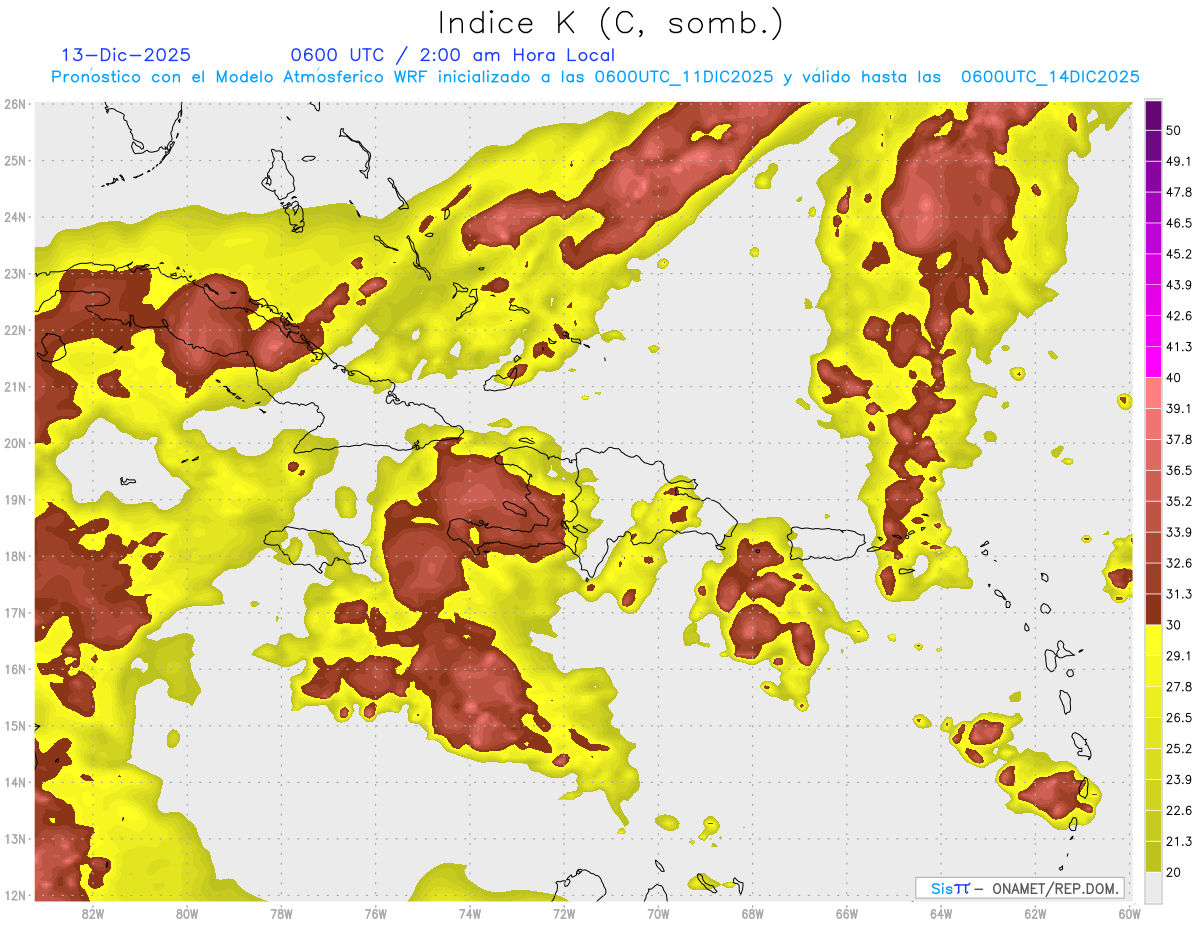Click the colorbar label '31.3'
1200x927 pixels.
pyautogui.click(x=1179, y=594)
